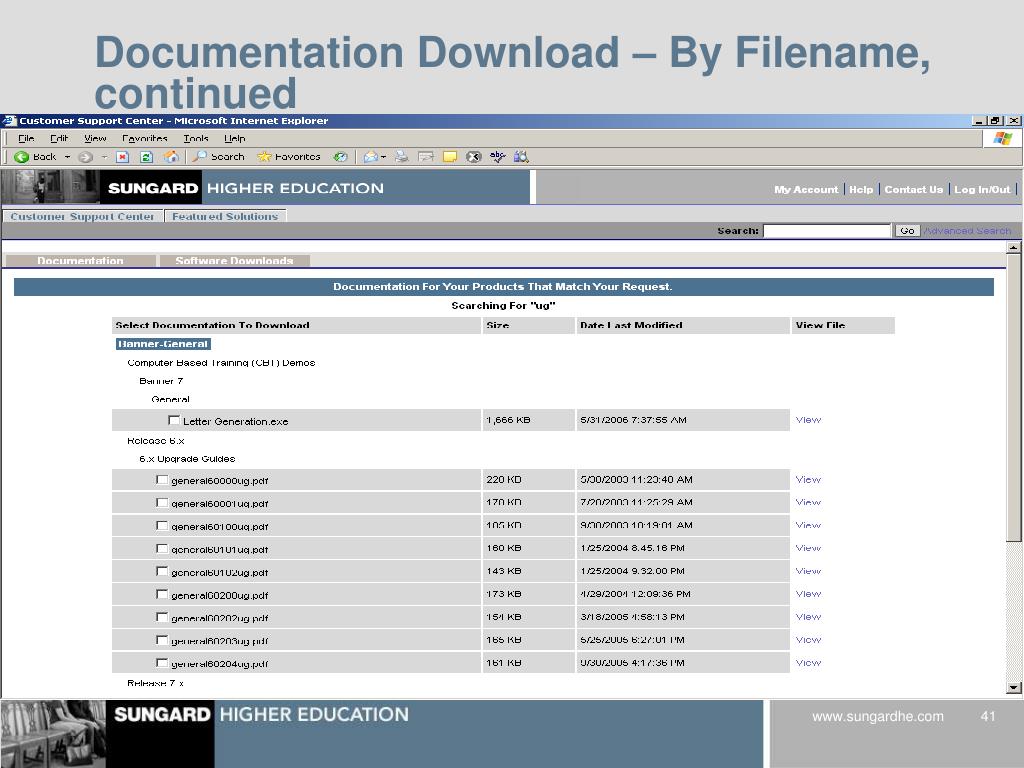Image resolution: width=1024 pixels, height=768 pixels.
Task: Click the Back arrow toolbar button
Action: tap(35, 157)
